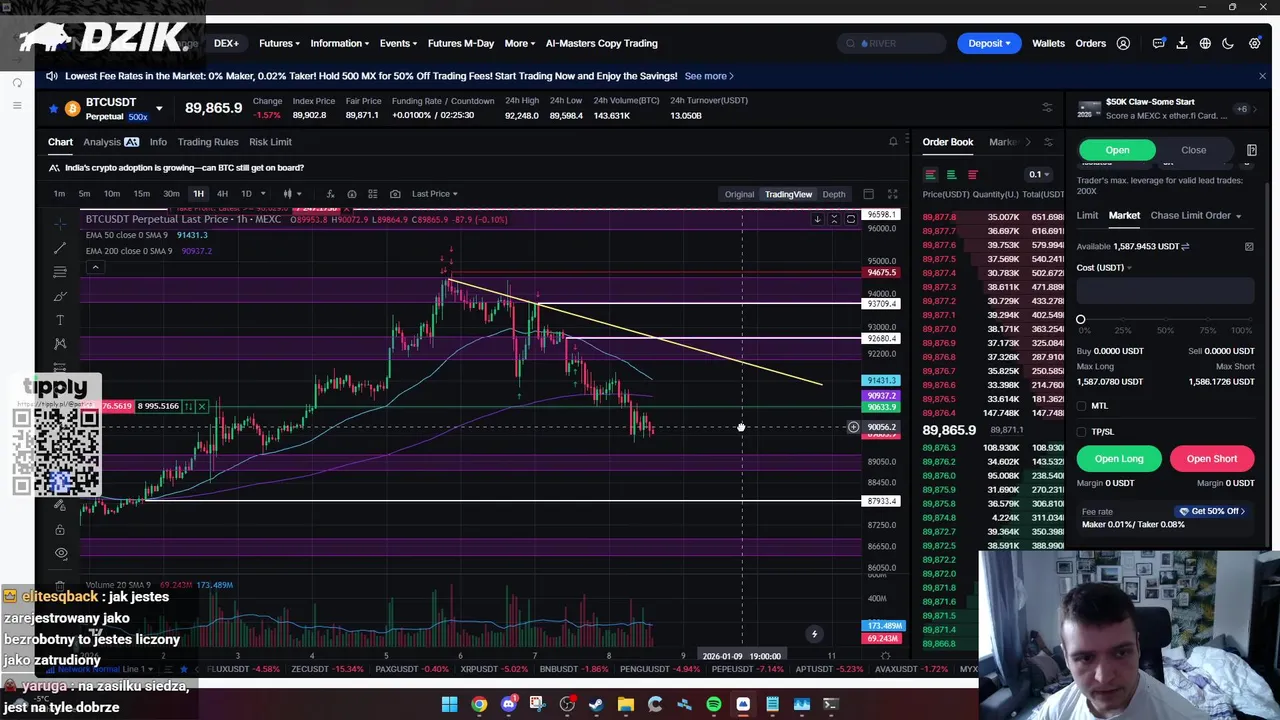
Task: Select the crosshair cursor tool in chart sidebar
Action: coord(60,222)
